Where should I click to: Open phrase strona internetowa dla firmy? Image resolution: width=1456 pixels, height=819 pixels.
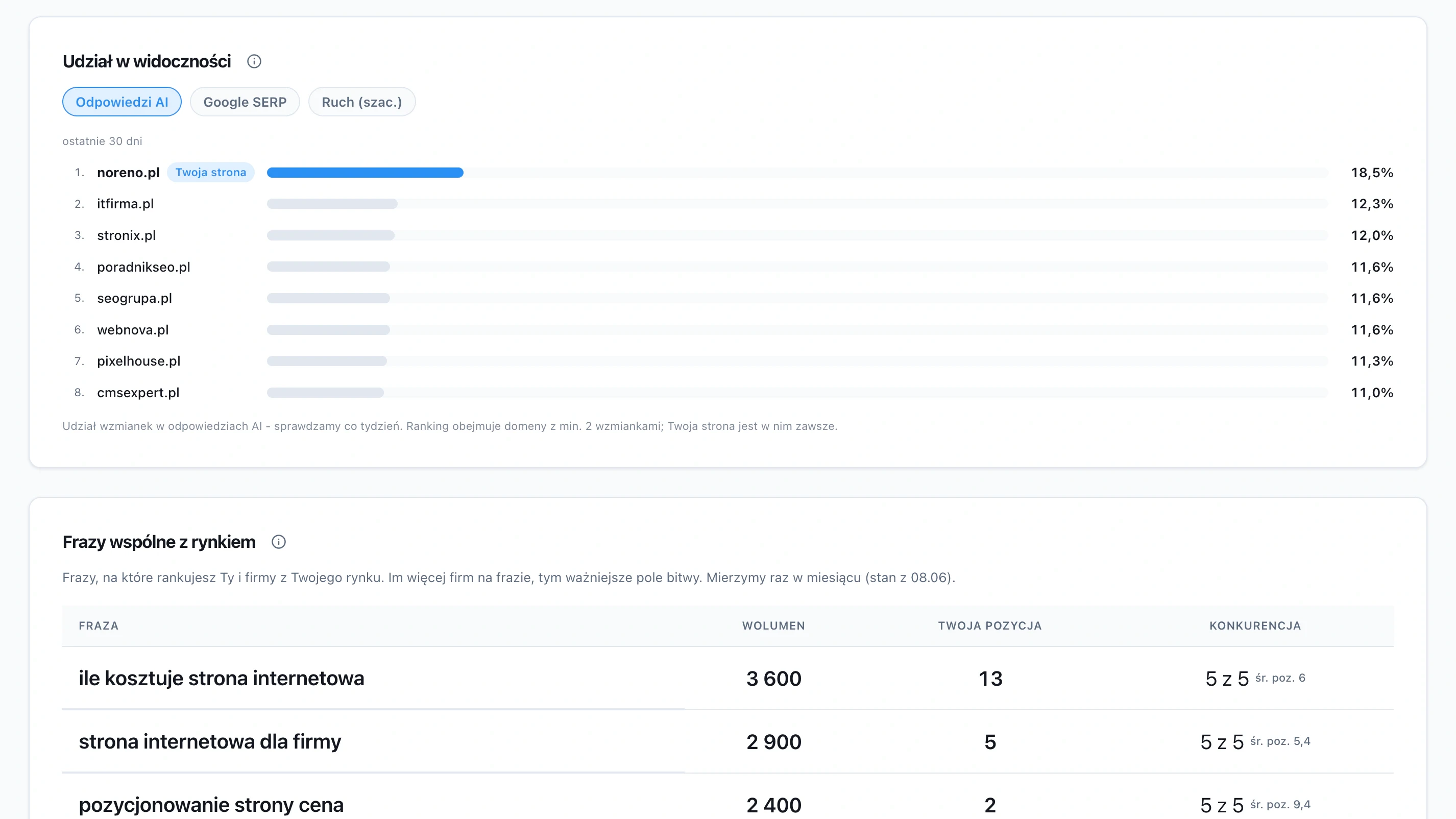pos(210,741)
